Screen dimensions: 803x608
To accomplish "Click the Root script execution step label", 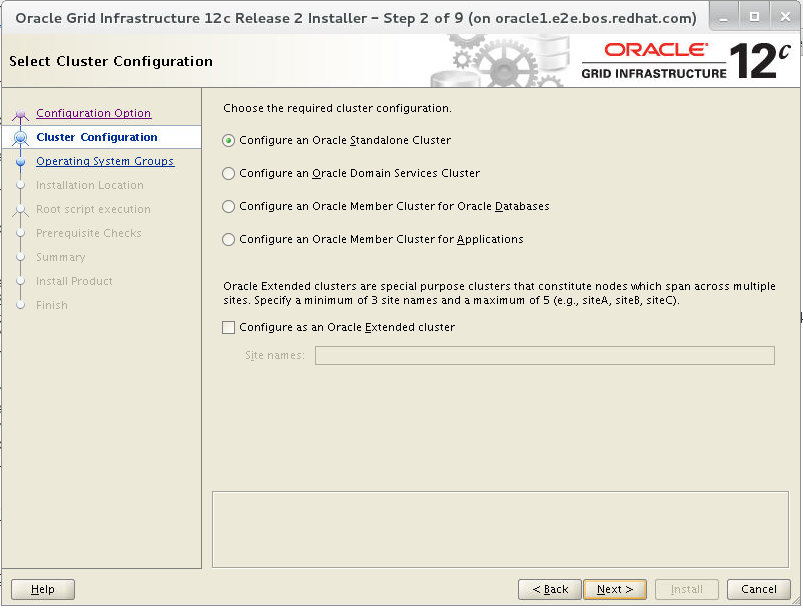I will [x=93, y=209].
